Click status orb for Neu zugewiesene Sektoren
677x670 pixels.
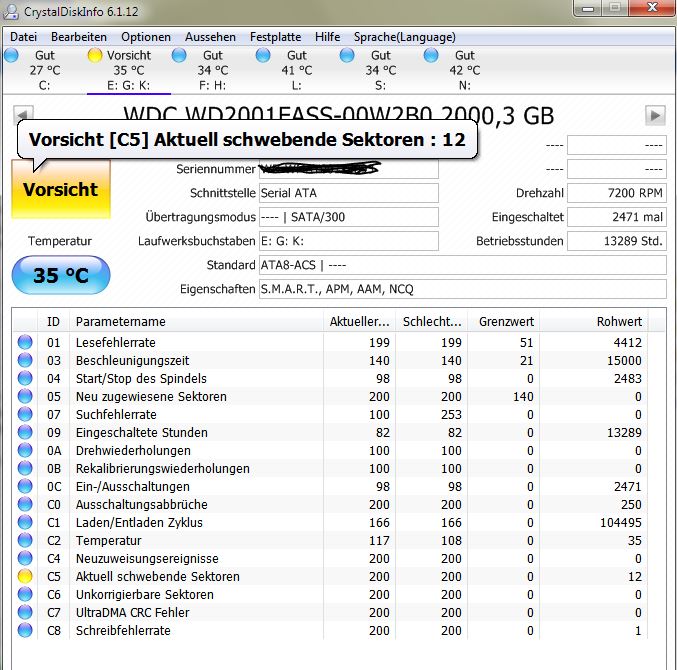point(25,396)
